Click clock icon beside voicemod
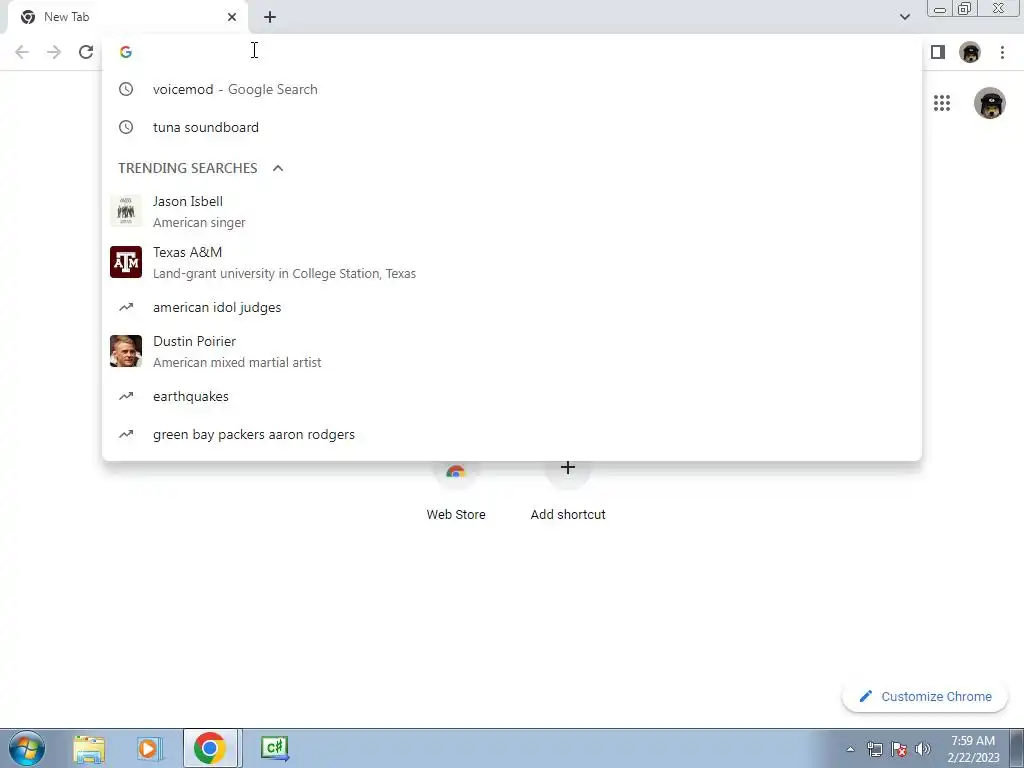This screenshot has height=768, width=1024. coord(126,89)
